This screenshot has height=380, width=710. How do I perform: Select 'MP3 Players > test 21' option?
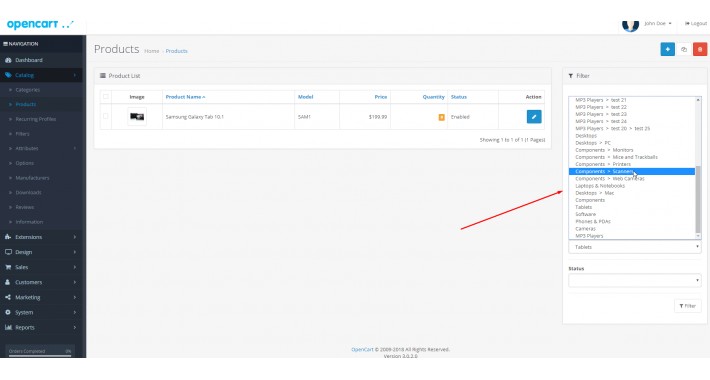632,100
